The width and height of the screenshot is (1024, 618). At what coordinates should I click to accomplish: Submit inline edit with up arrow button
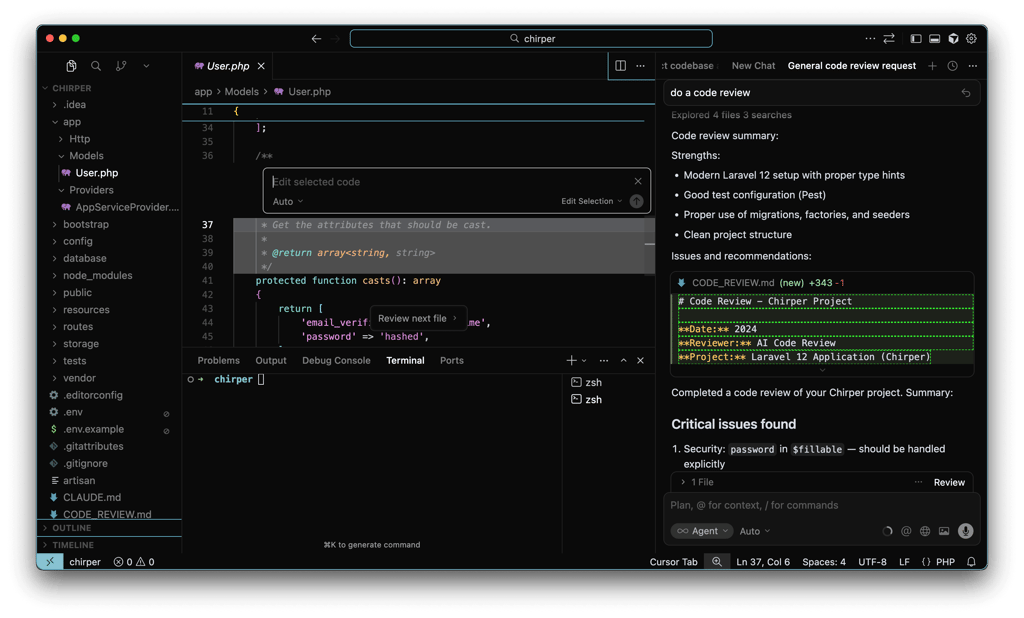636,201
